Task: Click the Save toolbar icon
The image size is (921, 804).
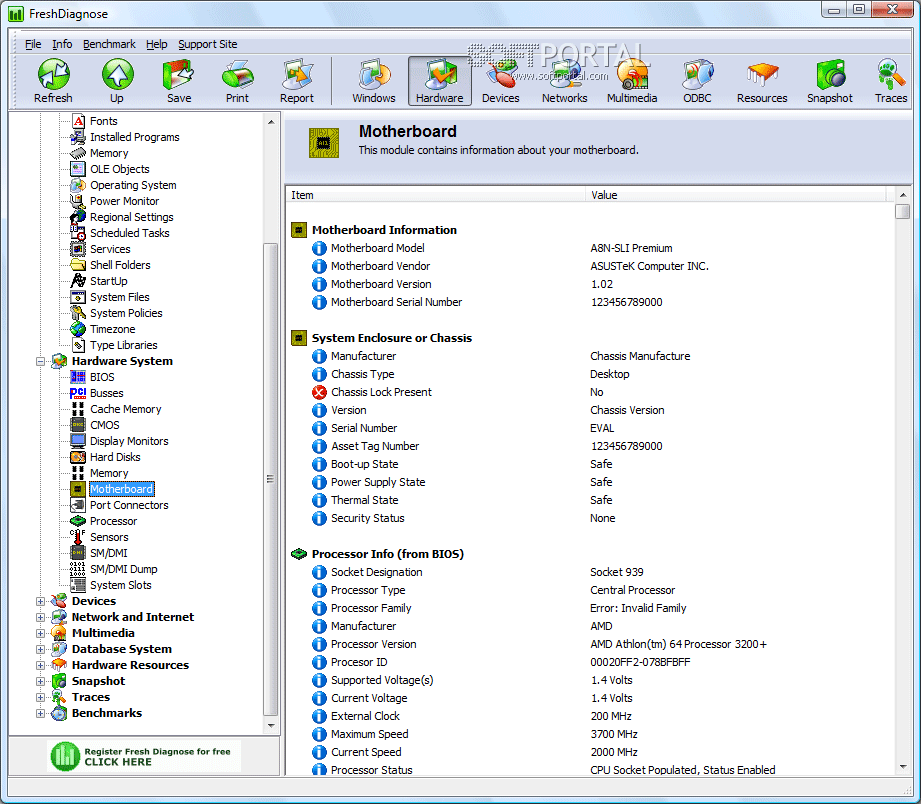Action: pos(179,81)
